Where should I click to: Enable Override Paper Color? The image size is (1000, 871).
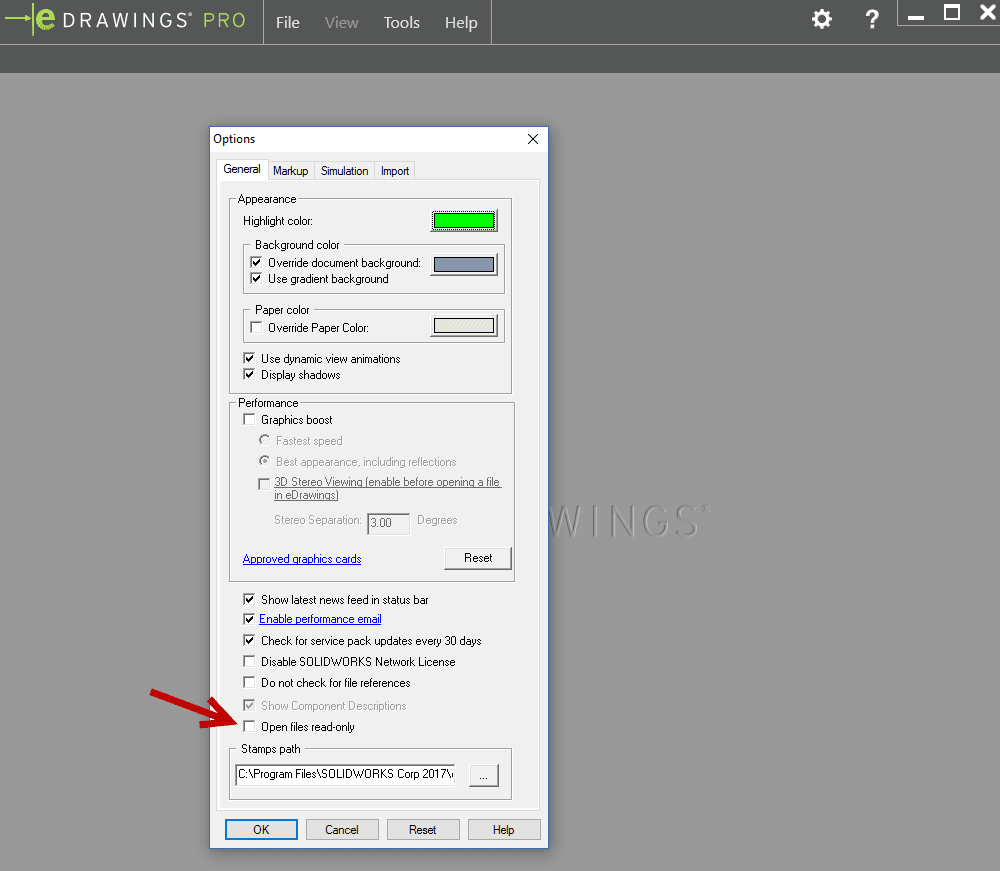pos(256,327)
